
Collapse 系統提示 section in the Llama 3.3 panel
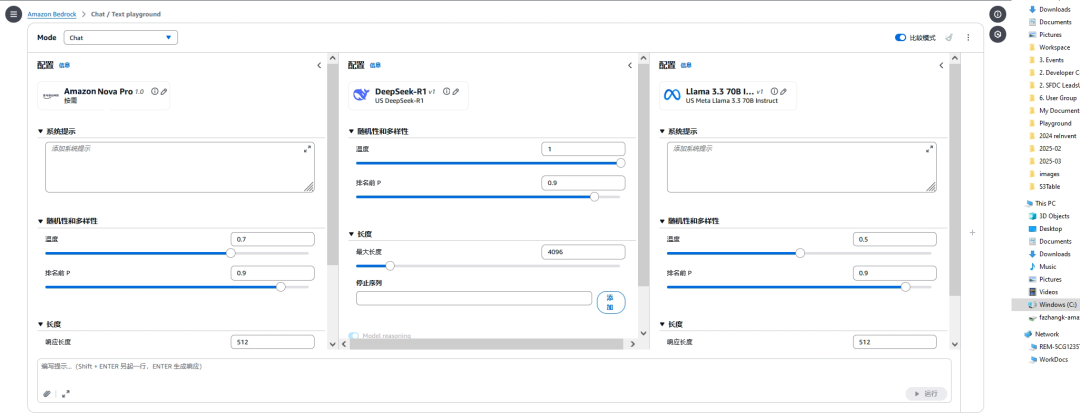tap(678, 132)
